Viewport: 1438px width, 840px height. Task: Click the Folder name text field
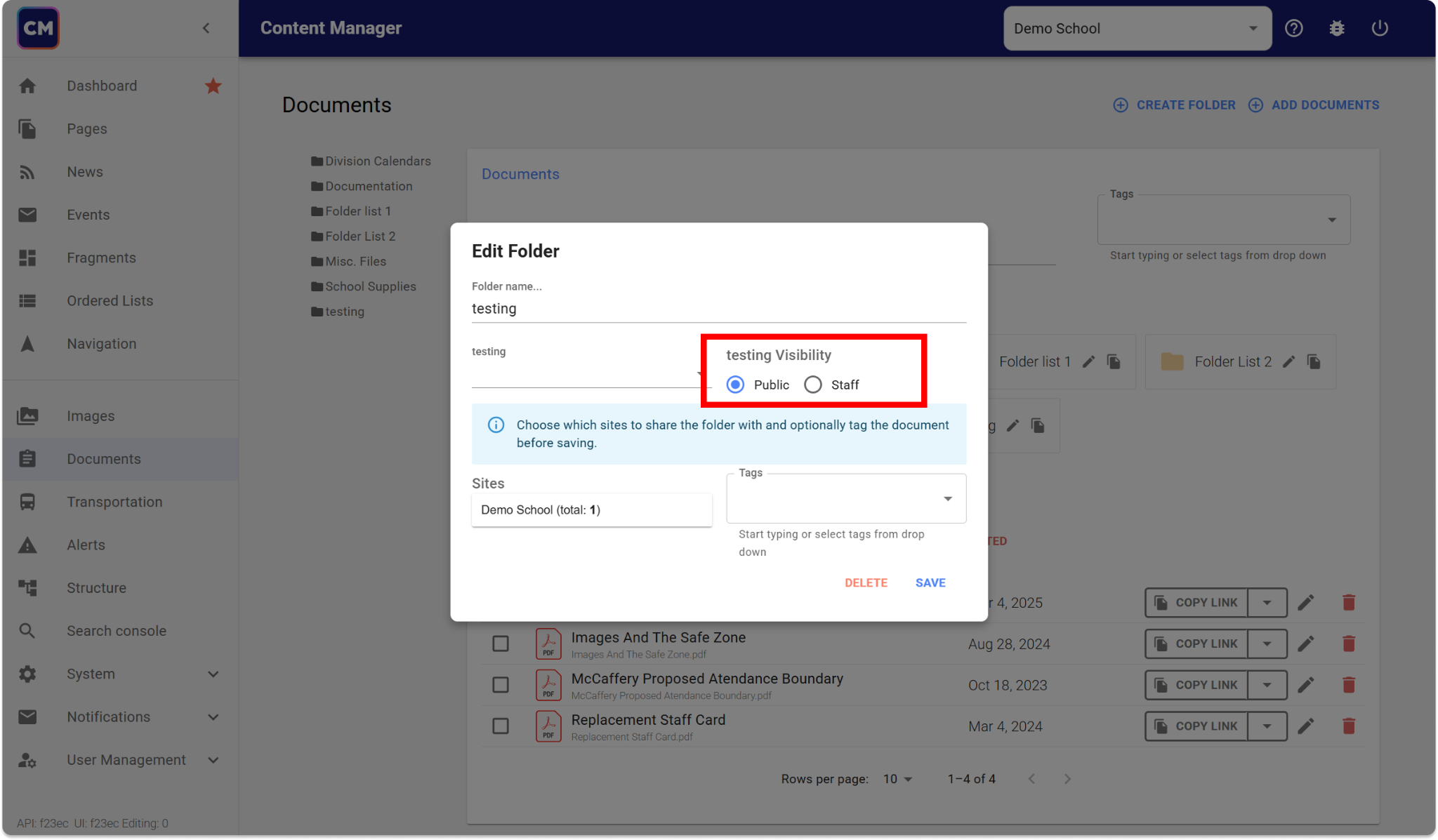[x=718, y=309]
